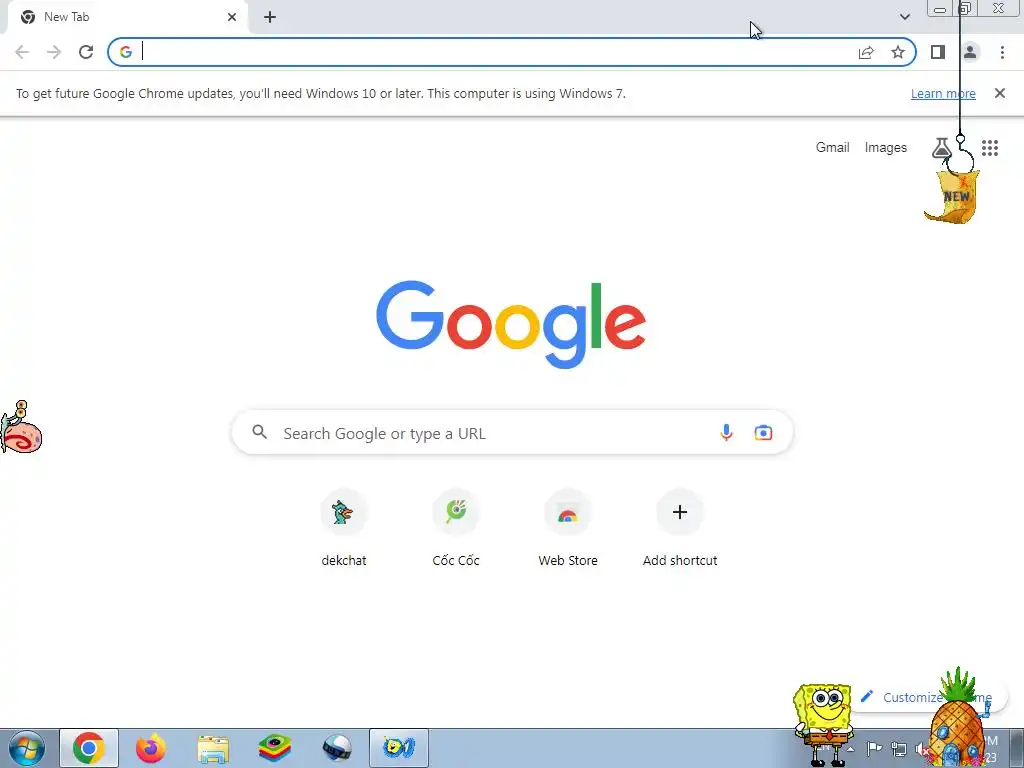Open the Gmail link
Image resolution: width=1024 pixels, height=768 pixels.
pyautogui.click(x=832, y=148)
